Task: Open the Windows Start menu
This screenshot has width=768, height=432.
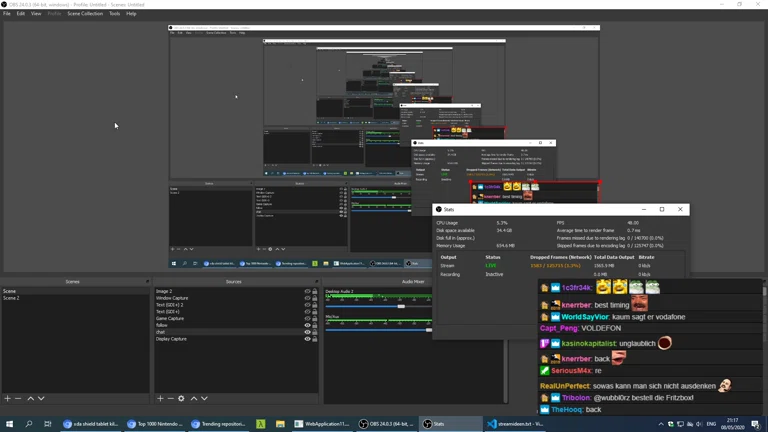Action: point(9,424)
